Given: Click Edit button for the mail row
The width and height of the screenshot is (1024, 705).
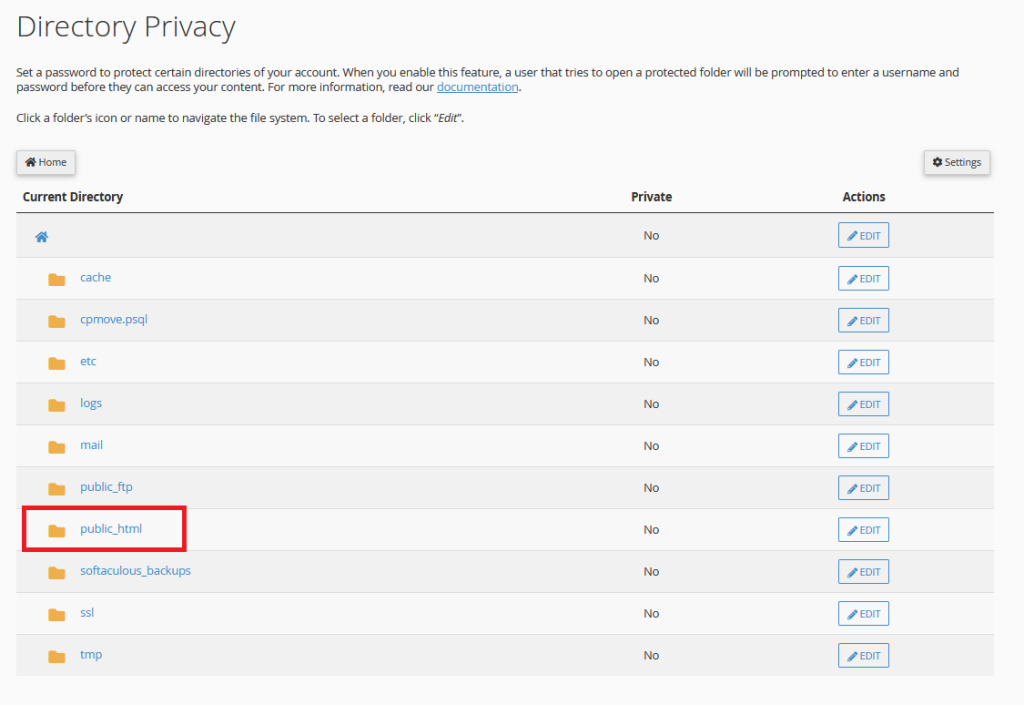Looking at the screenshot, I should (x=863, y=446).
